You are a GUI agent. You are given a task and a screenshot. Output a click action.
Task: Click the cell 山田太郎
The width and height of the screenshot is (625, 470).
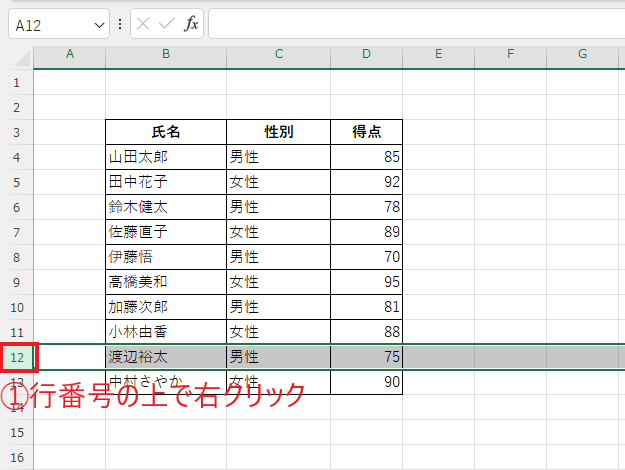pos(166,157)
